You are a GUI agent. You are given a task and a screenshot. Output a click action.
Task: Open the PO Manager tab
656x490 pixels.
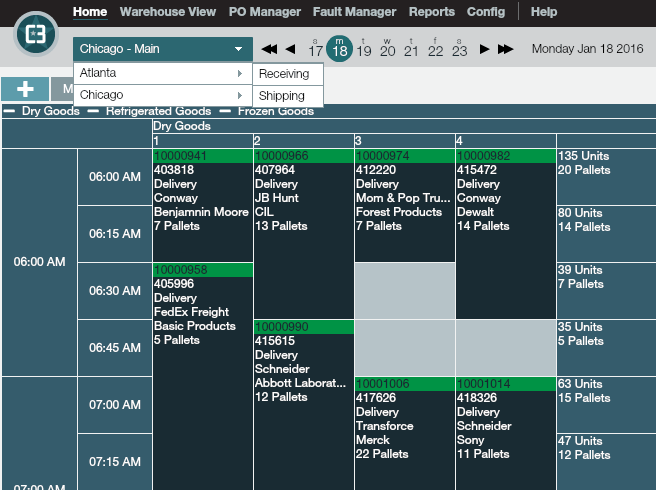pyautogui.click(x=264, y=12)
